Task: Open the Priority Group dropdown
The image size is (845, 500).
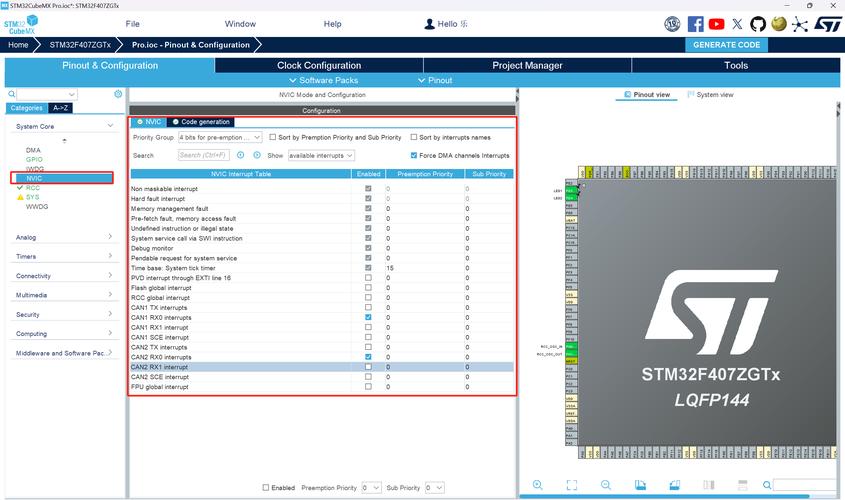Action: click(x=220, y=137)
